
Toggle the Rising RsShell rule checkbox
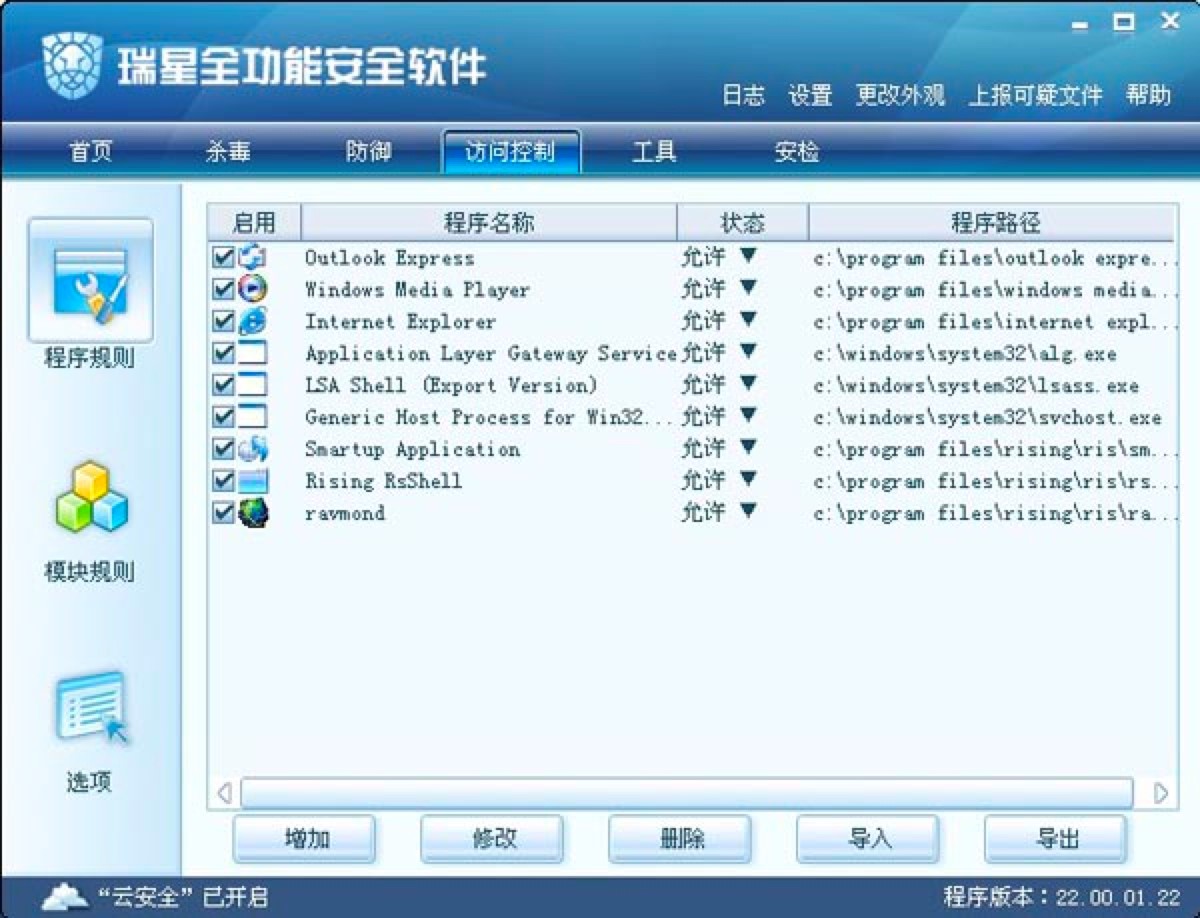(224, 482)
